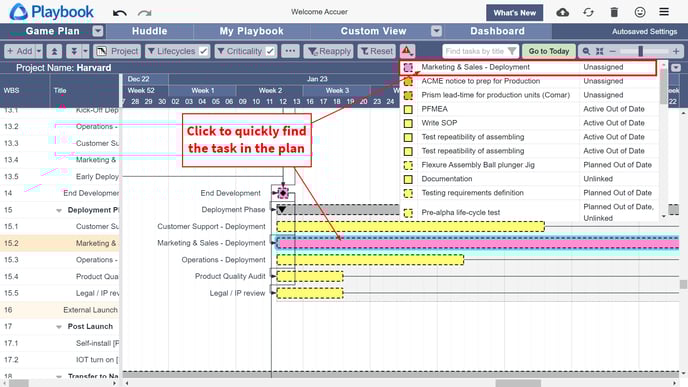Toggle the Criticality filter checkbox
688x387 pixels.
tap(270, 51)
